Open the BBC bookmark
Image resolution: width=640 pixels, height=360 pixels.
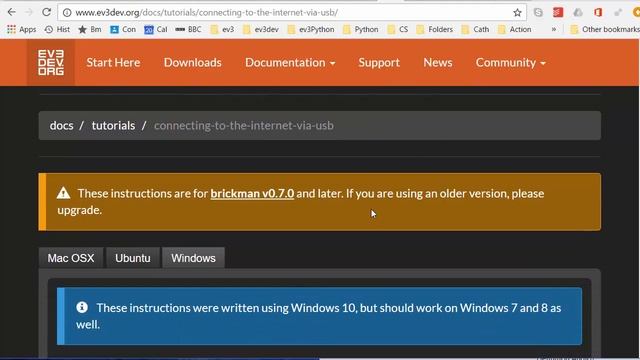click(188, 29)
